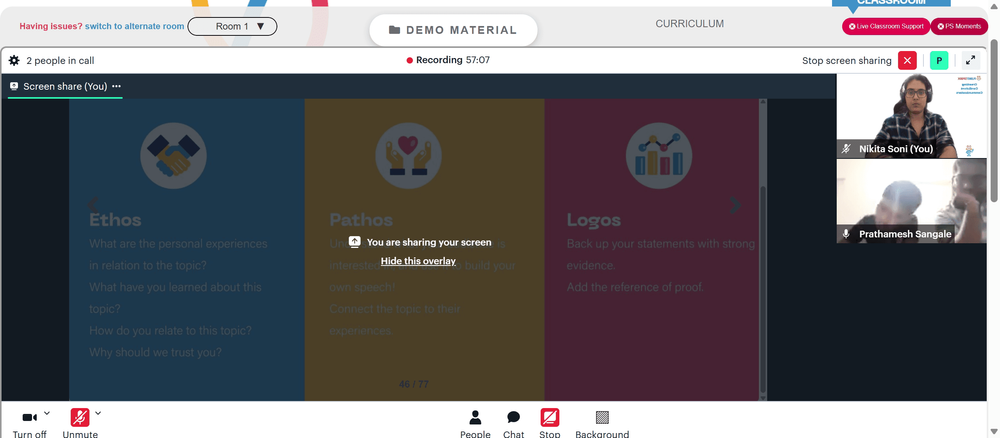The image size is (1000, 438).
Task: Open the Room 1 dropdown
Action: (233, 26)
